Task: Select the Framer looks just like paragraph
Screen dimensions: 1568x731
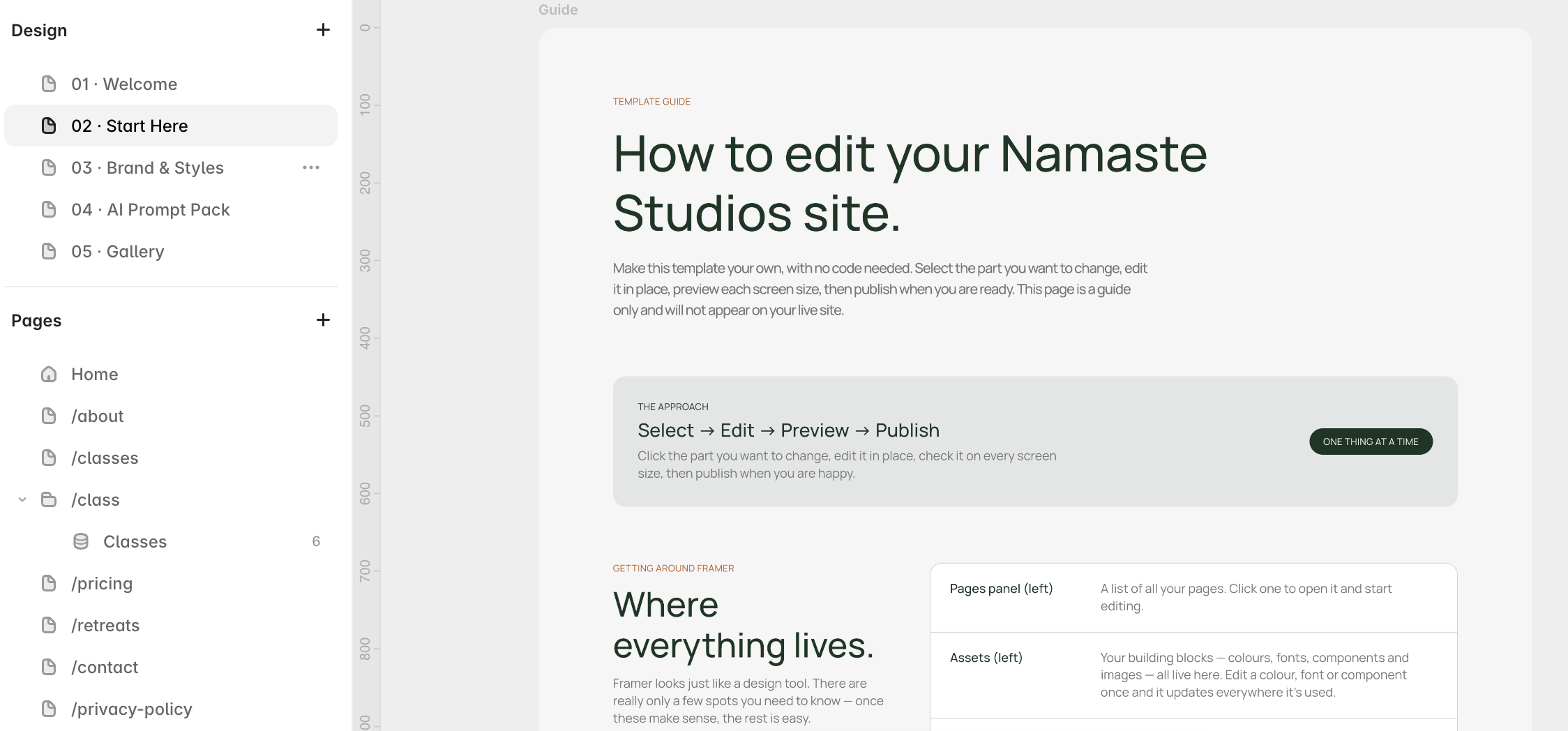Action: [x=748, y=700]
